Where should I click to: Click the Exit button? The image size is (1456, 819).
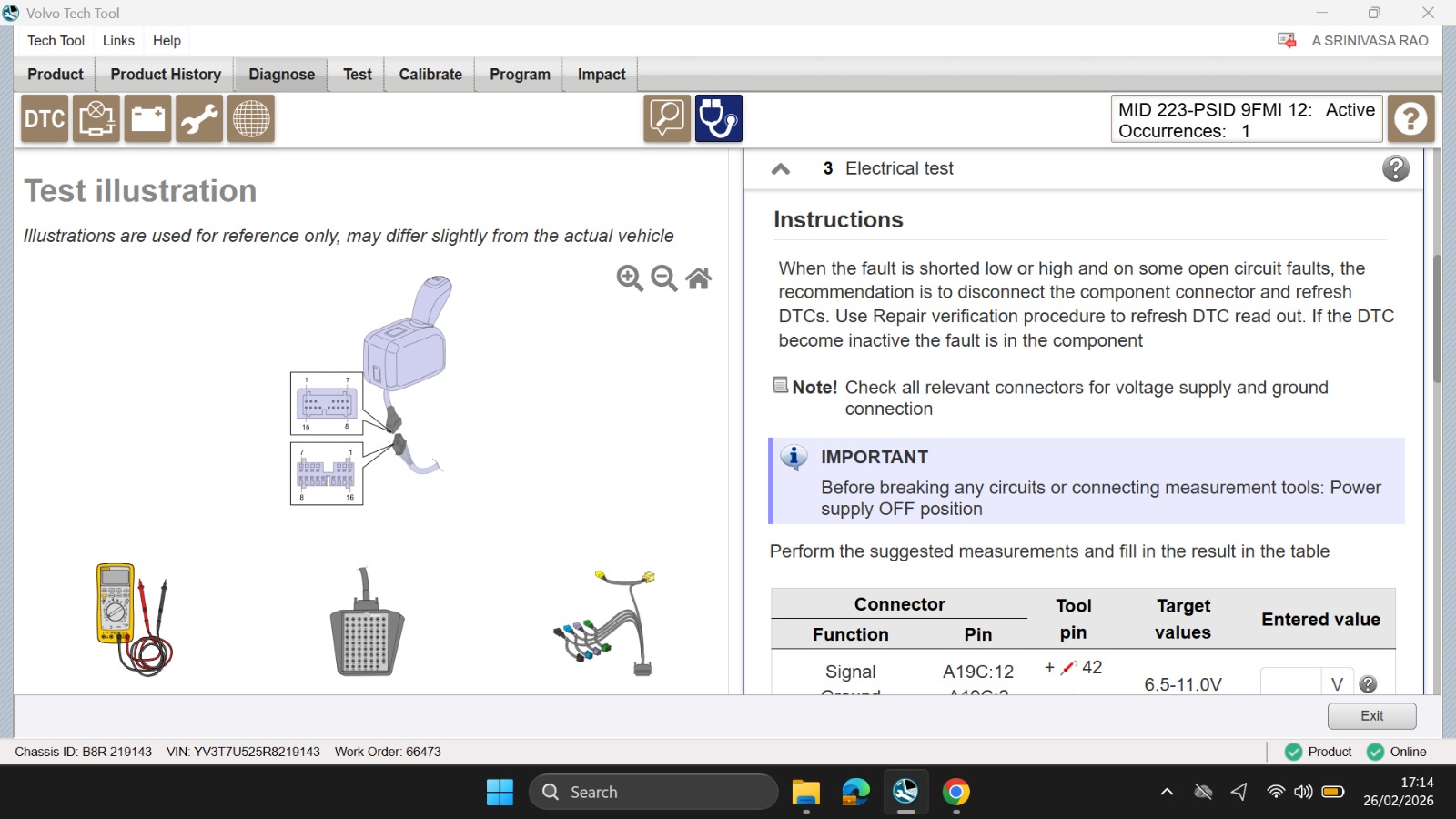click(x=1371, y=716)
